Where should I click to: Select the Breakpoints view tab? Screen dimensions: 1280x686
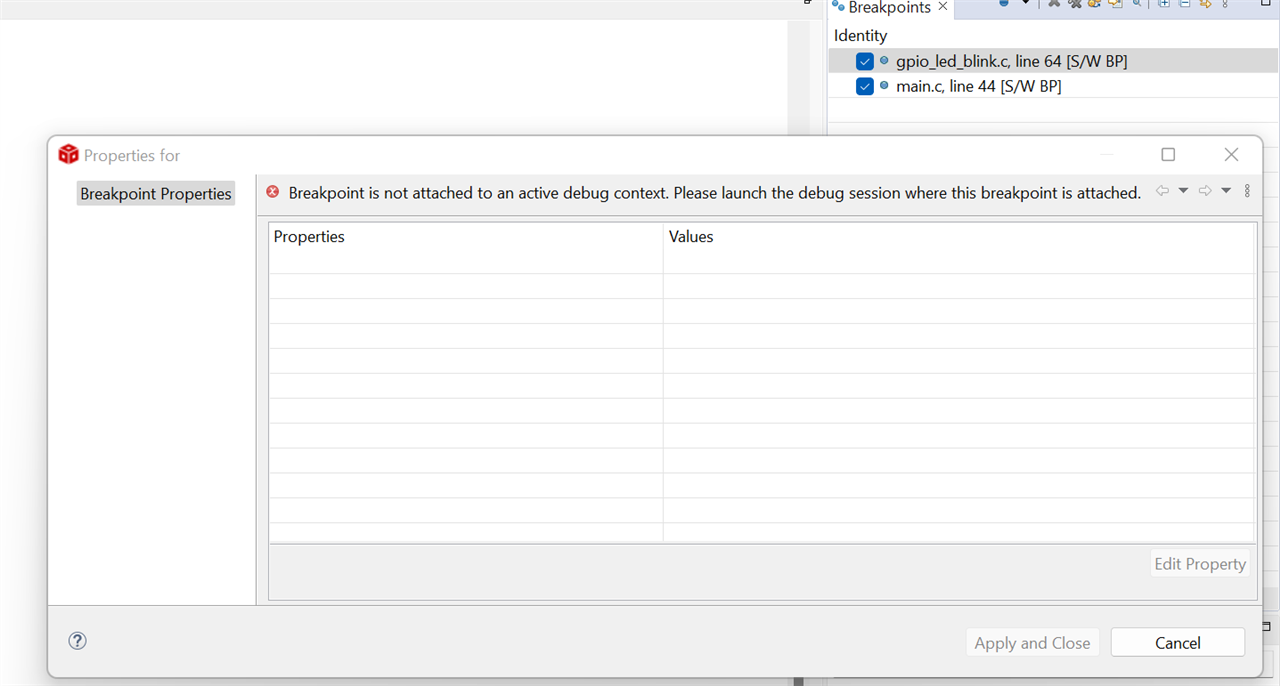[x=889, y=8]
